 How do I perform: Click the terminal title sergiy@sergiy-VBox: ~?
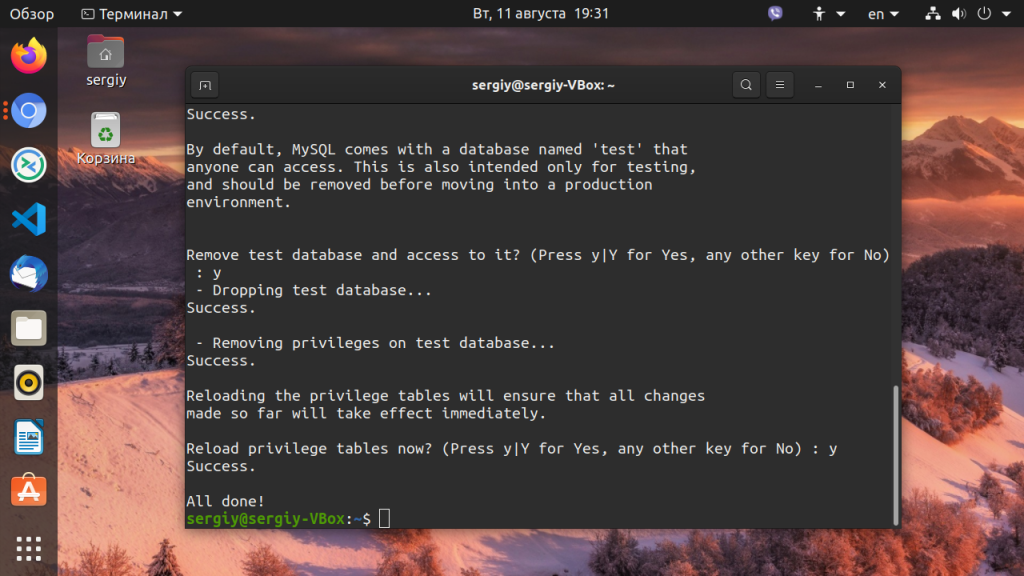pos(543,86)
